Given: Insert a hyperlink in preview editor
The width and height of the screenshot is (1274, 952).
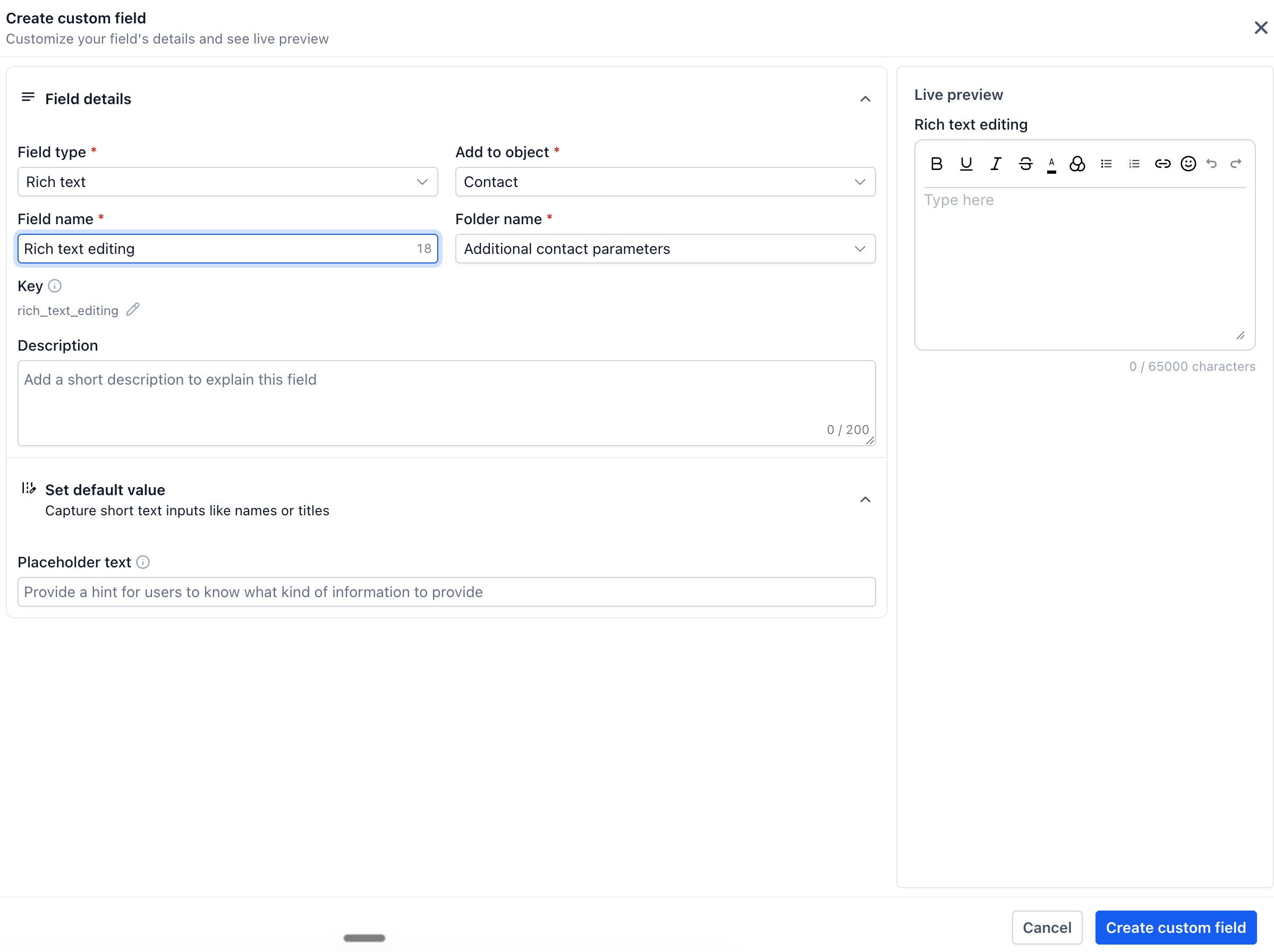Looking at the screenshot, I should (1162, 164).
